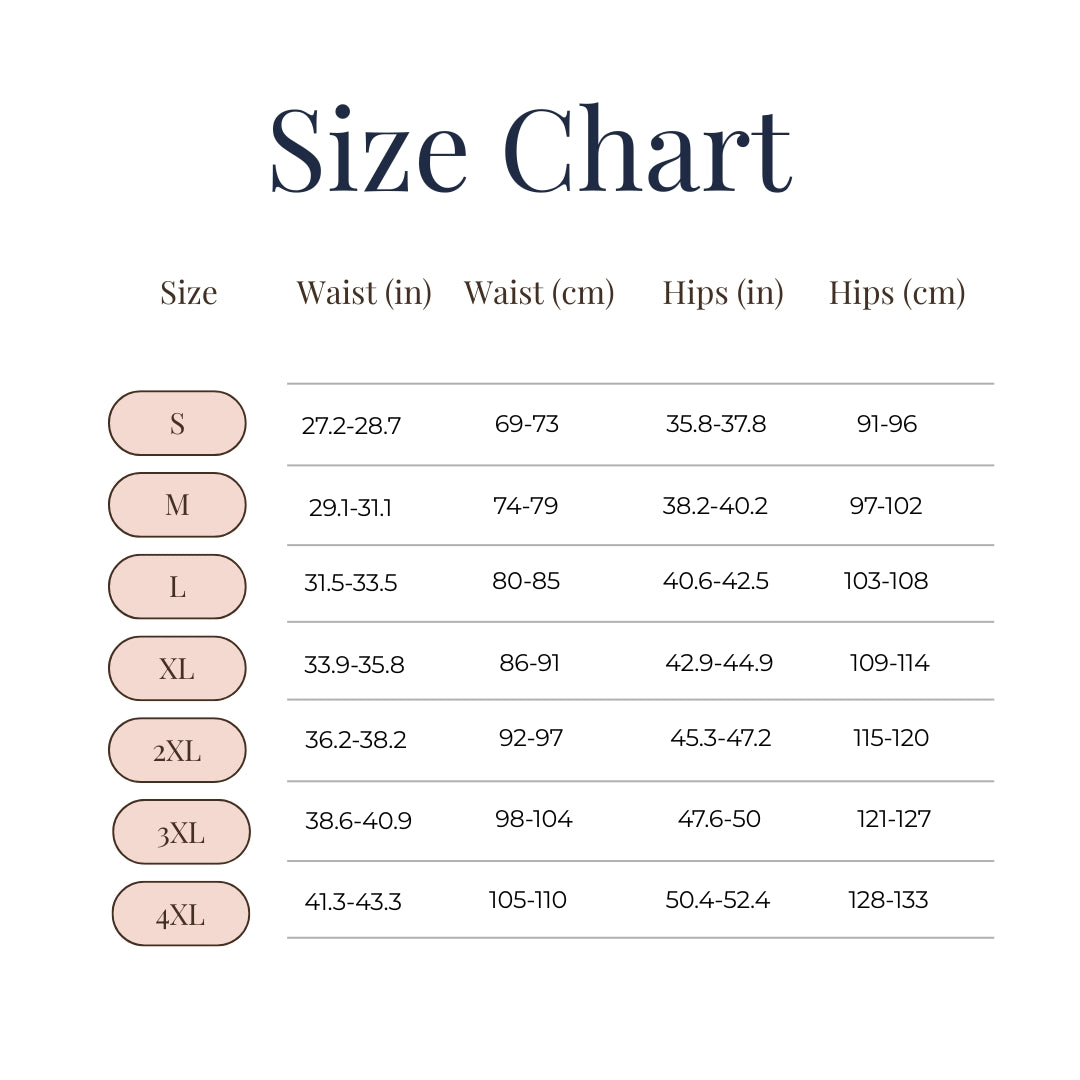1080x1080 pixels.
Task: Select the 109-114 hips cm value
Action: 890,663
